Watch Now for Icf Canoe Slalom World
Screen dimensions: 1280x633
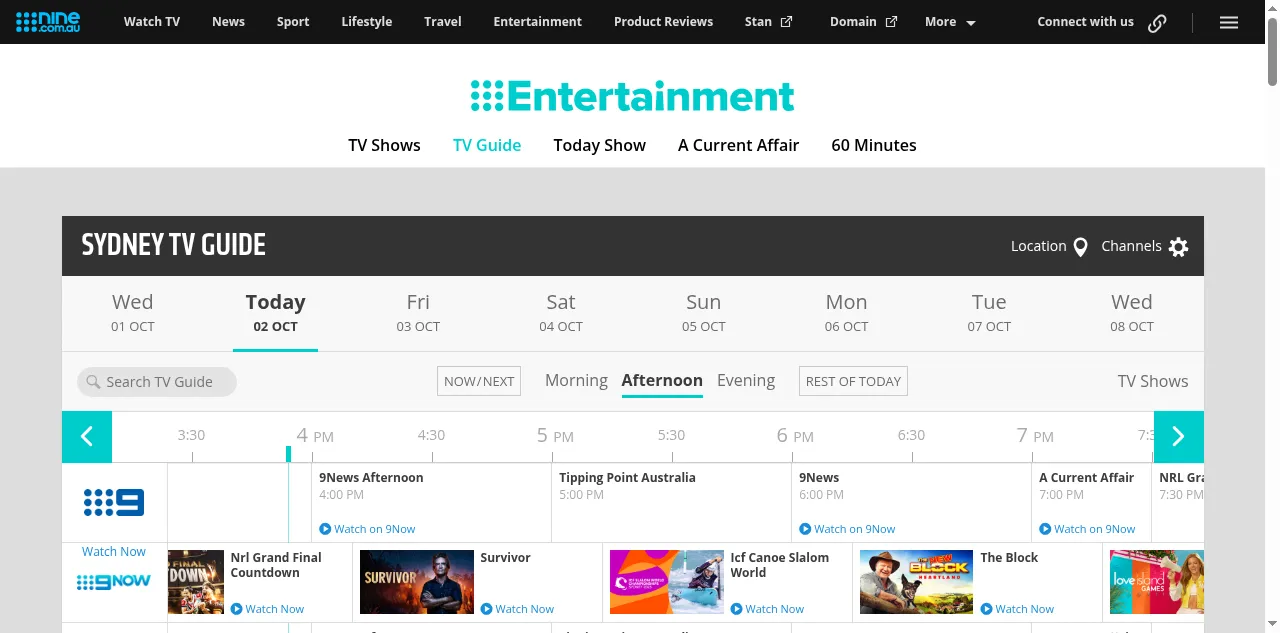click(x=767, y=609)
